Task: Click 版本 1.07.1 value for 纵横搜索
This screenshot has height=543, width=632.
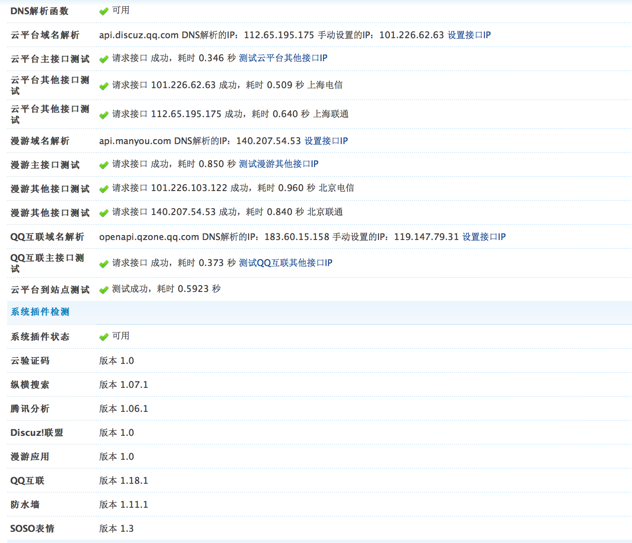Action: [x=123, y=385]
